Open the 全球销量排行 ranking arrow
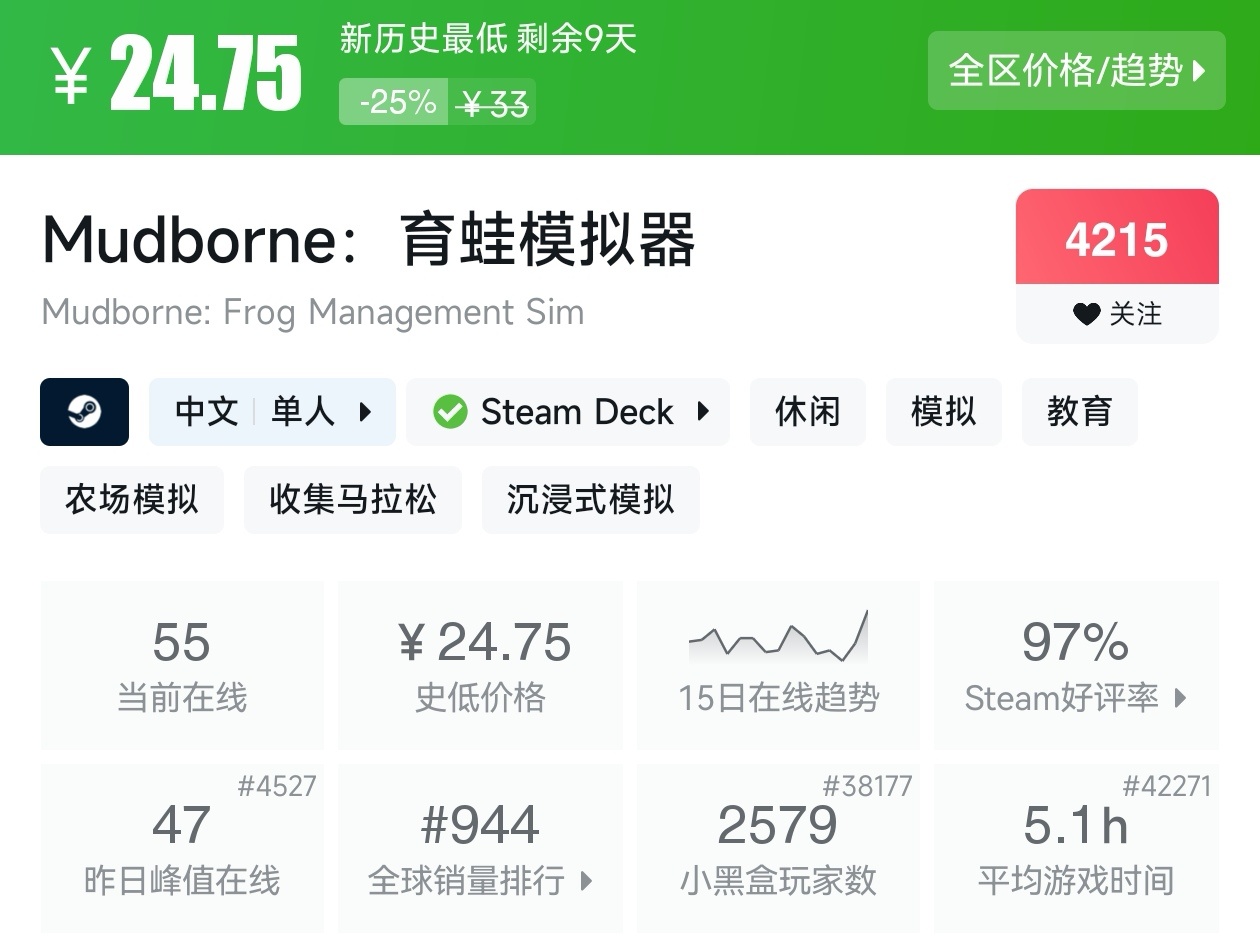 pyautogui.click(x=587, y=881)
